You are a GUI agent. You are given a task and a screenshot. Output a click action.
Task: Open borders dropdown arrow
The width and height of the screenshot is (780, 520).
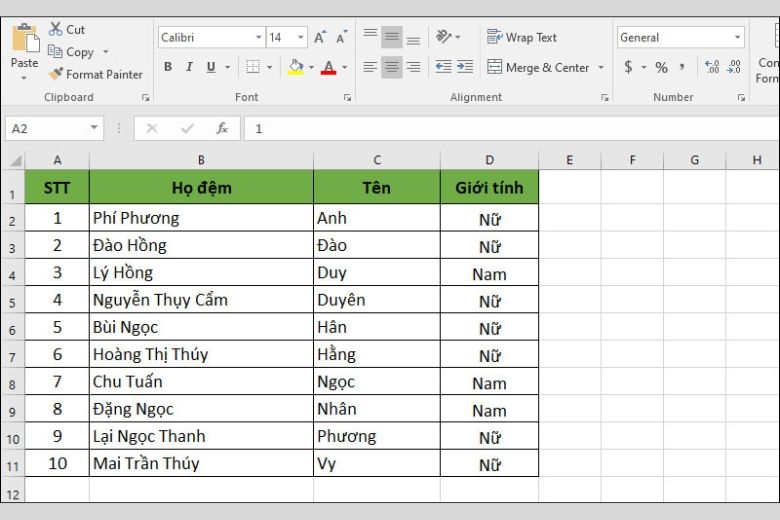[x=269, y=67]
